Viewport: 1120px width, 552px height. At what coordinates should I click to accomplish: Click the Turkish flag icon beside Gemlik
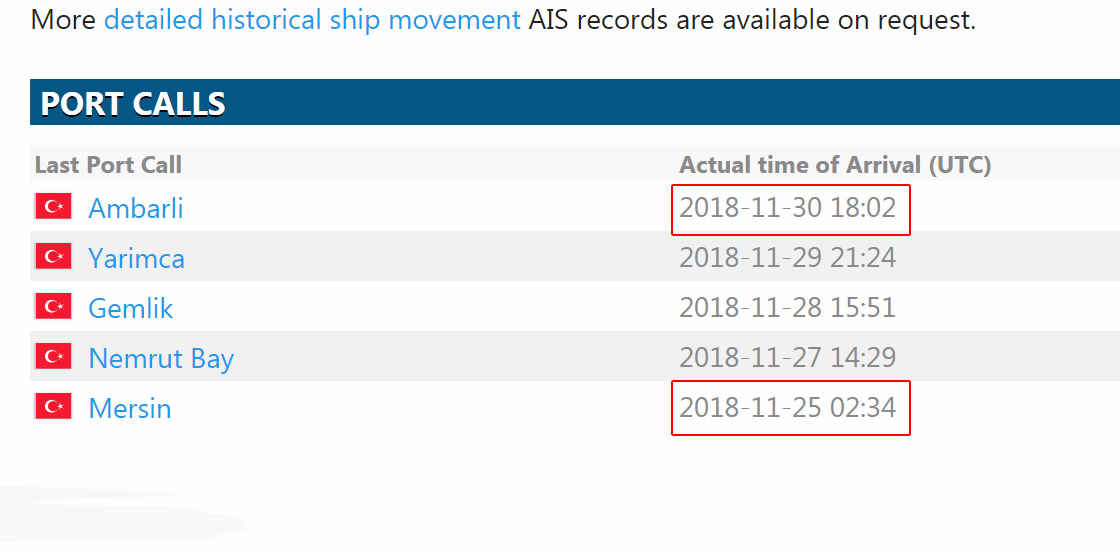click(53, 307)
